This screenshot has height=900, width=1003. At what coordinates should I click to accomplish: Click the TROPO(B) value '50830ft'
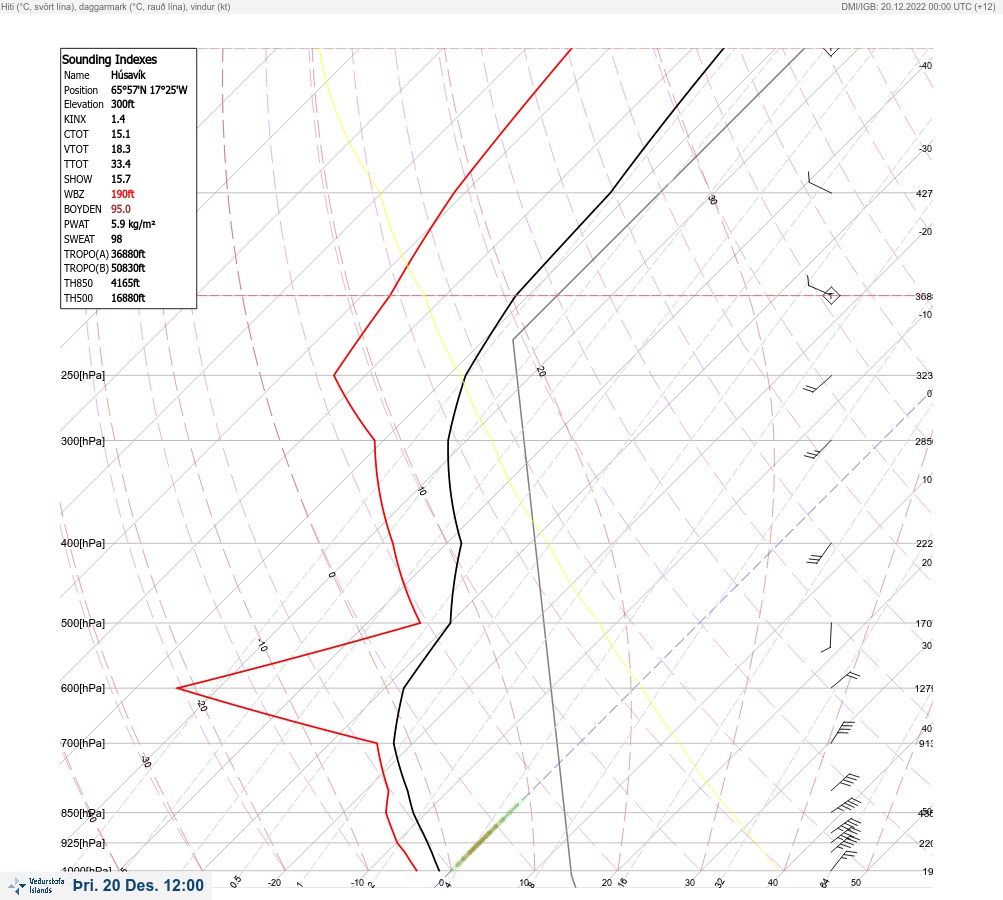128,268
